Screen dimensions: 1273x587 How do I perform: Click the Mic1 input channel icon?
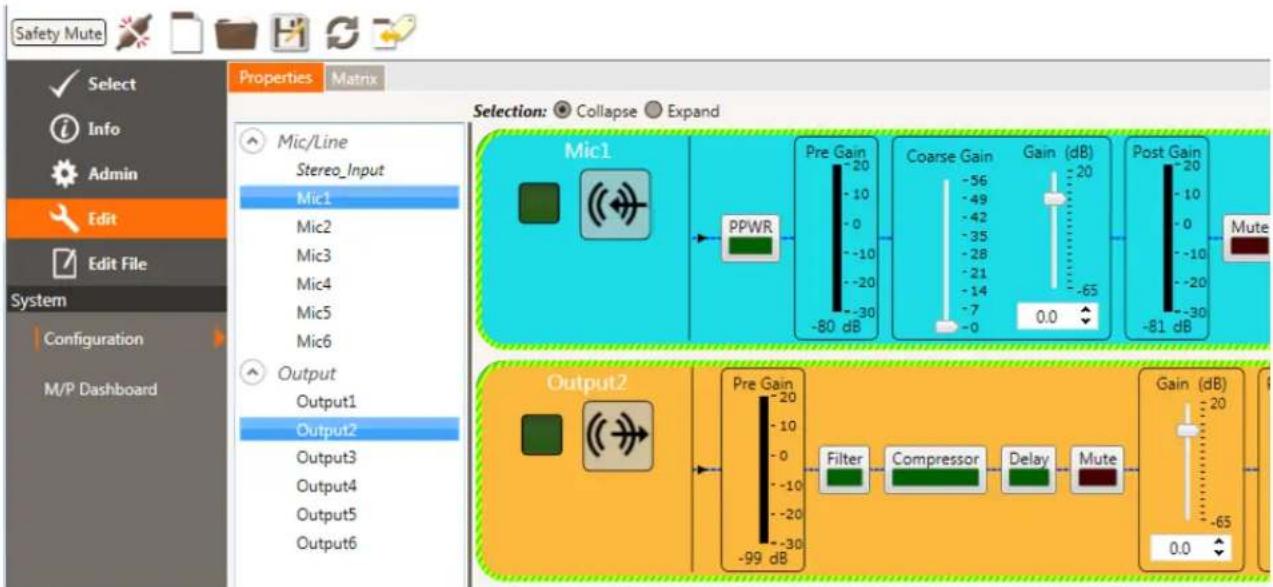click(x=615, y=204)
